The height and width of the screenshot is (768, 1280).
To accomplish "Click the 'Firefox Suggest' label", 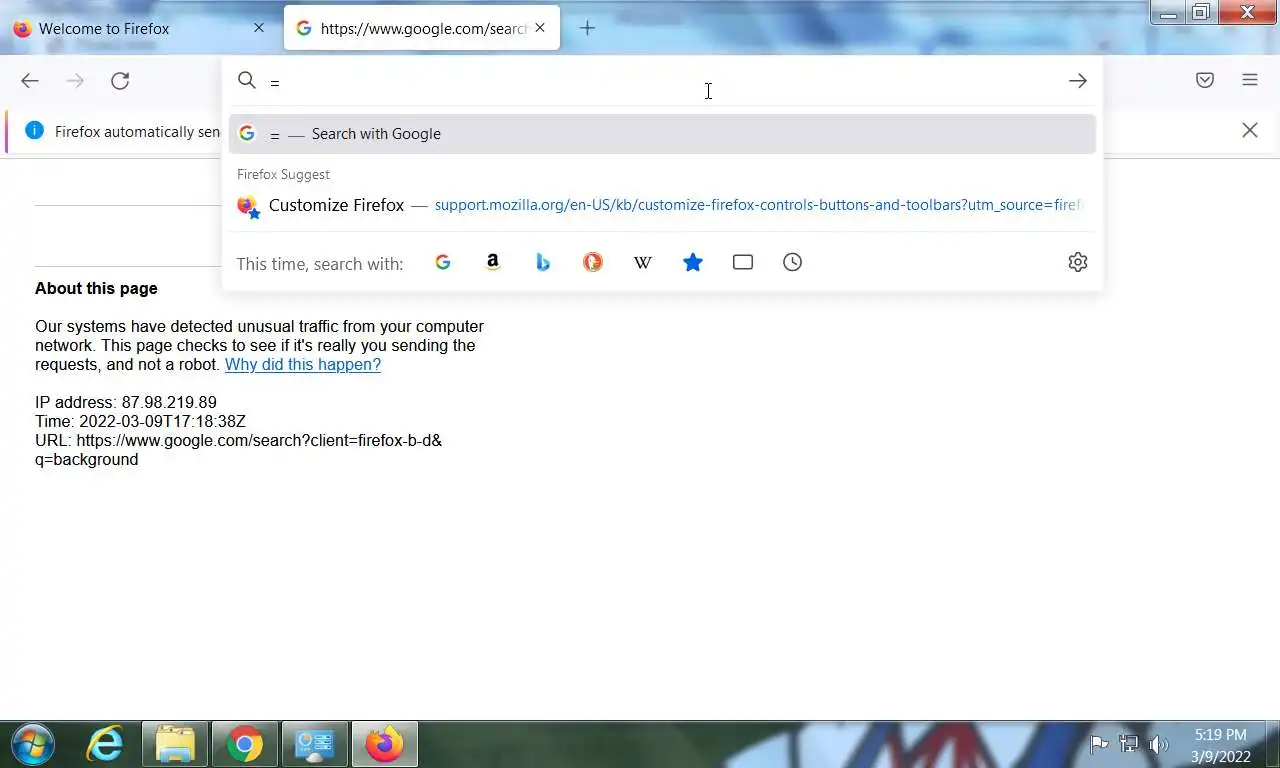I will (283, 174).
